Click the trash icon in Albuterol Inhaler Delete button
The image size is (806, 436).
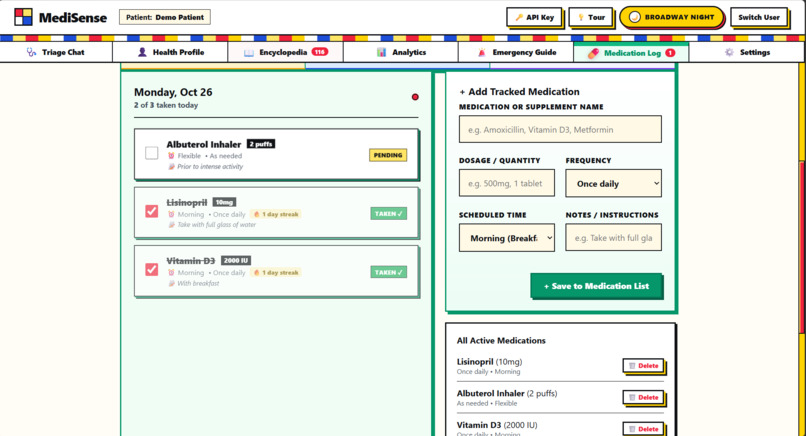(x=632, y=397)
